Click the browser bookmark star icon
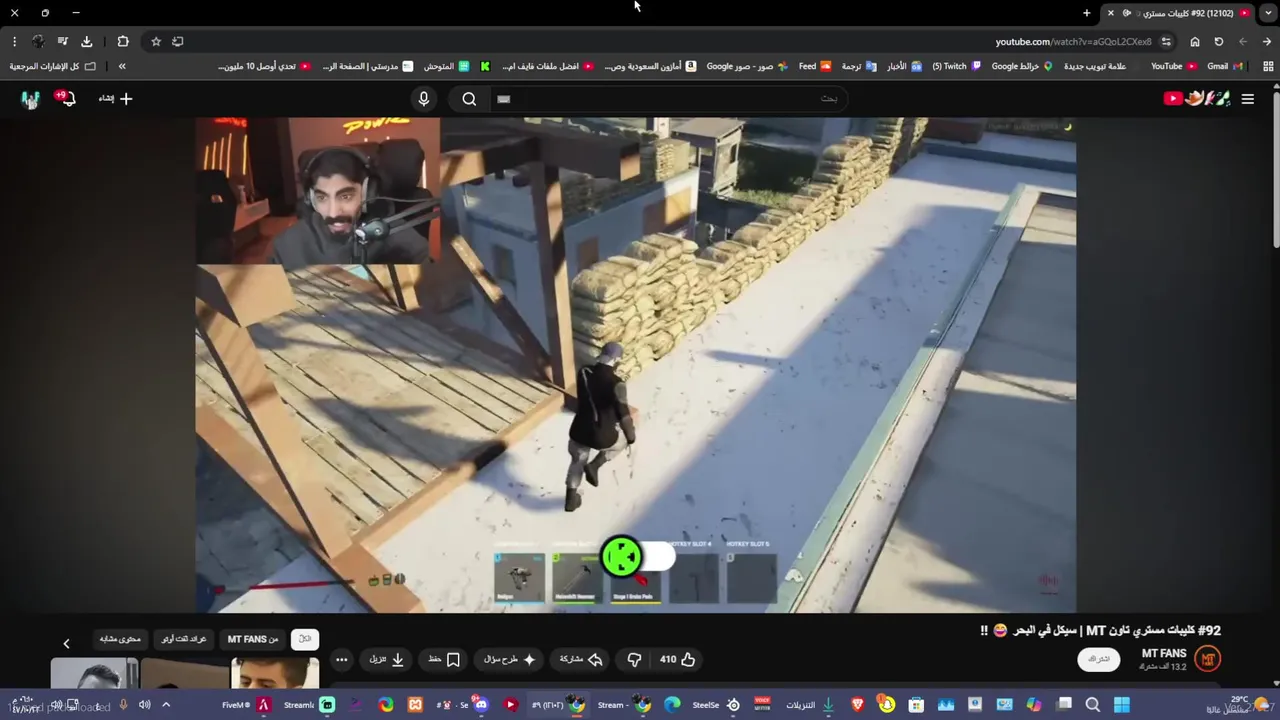 156,41
